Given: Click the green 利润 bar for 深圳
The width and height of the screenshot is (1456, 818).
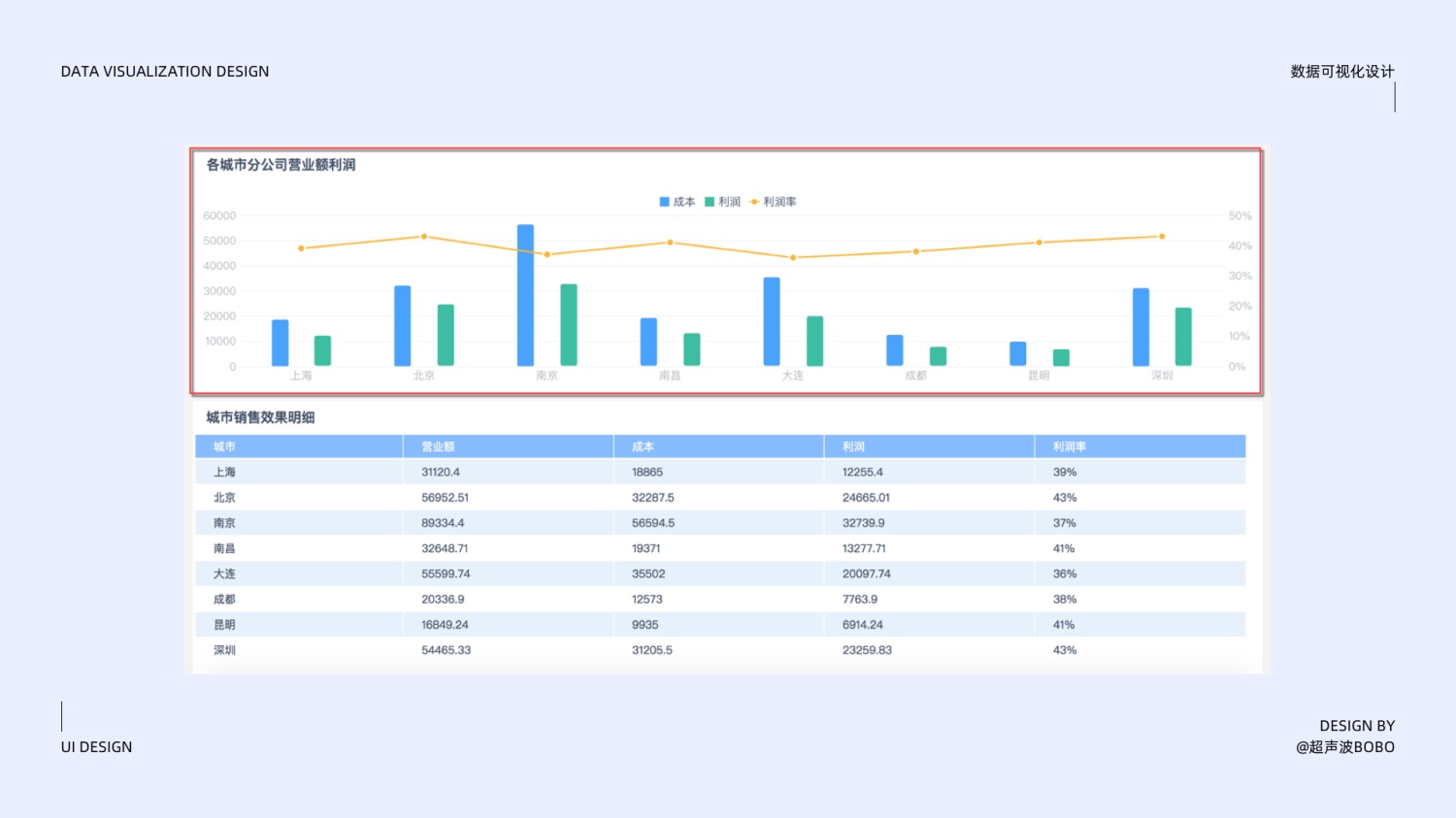Looking at the screenshot, I should [x=1183, y=337].
